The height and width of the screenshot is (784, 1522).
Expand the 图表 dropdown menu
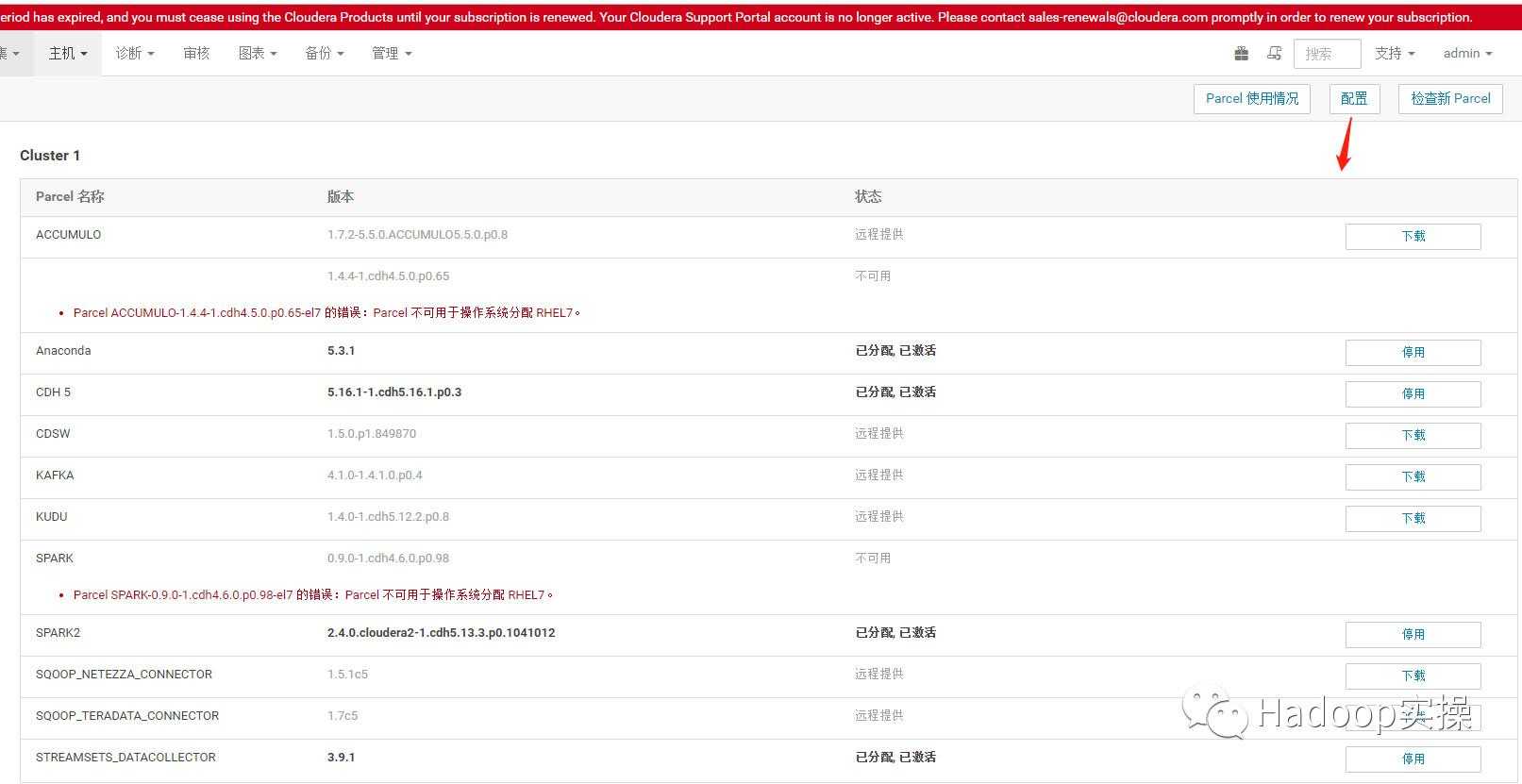tap(258, 54)
